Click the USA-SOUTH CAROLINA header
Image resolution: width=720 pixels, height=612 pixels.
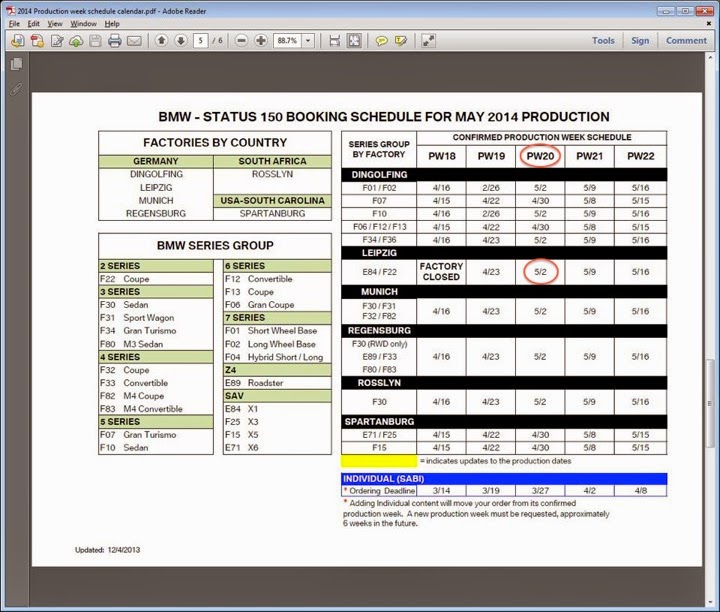coord(272,201)
